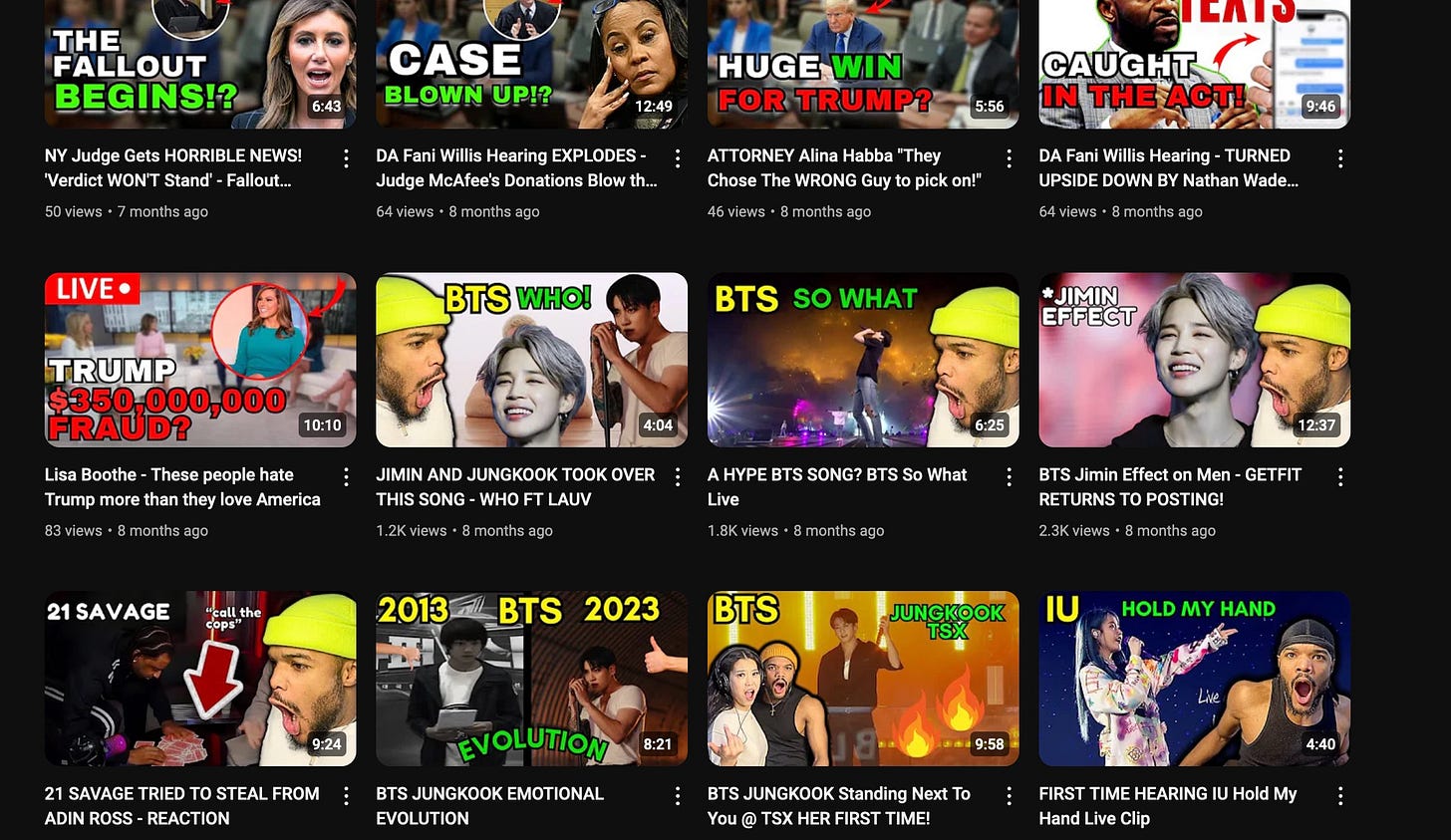Open title DA Fani Willis Hearing TURNED UPSIDE DOWN
The image size is (1451, 840).
click(1168, 168)
